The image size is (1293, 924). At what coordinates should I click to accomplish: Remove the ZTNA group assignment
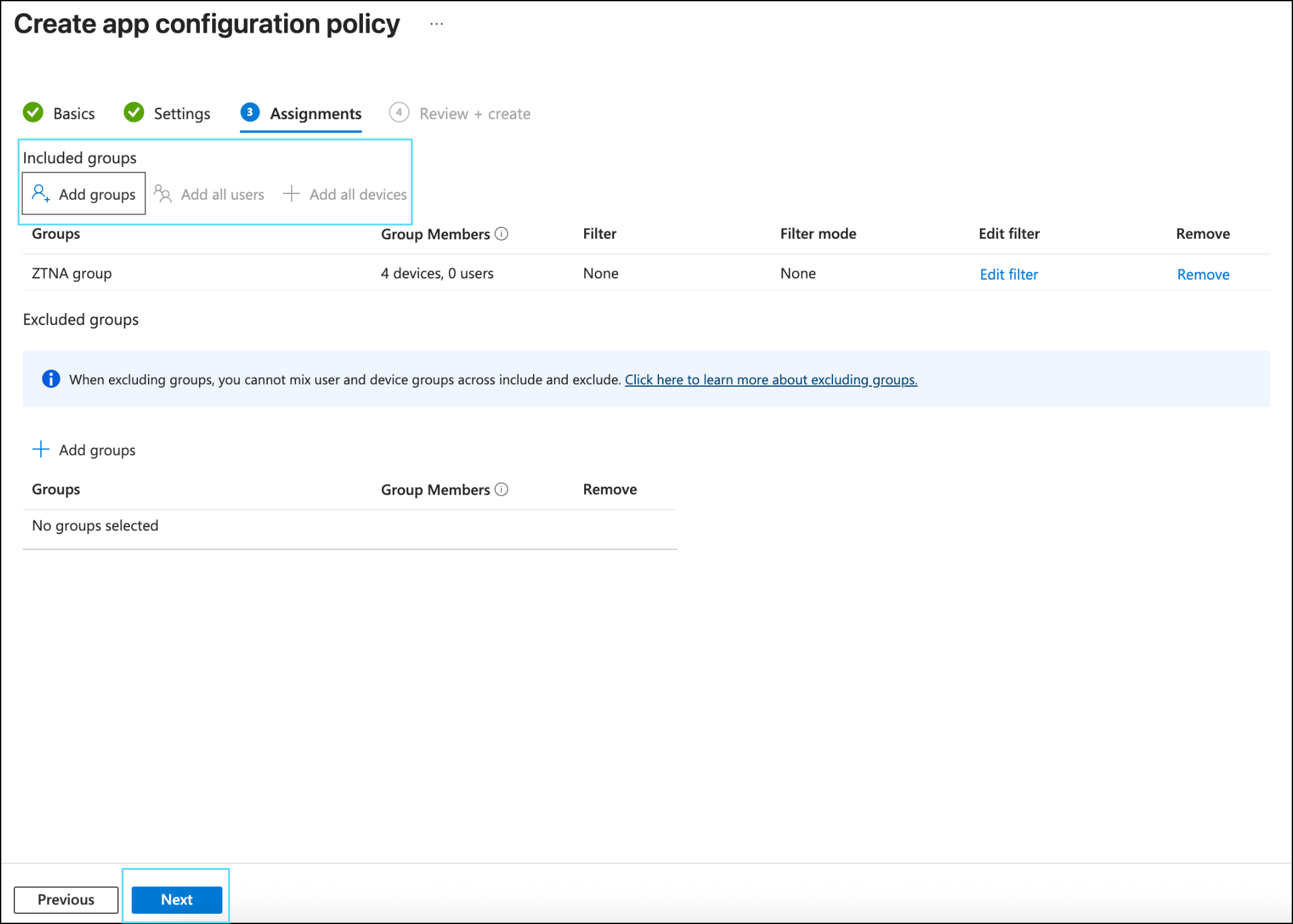pyautogui.click(x=1203, y=274)
